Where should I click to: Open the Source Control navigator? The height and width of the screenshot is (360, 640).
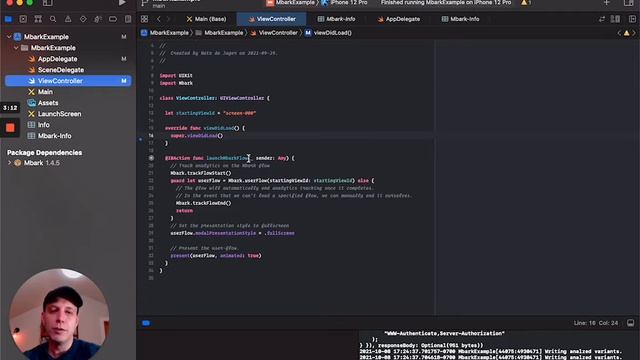pos(23,19)
